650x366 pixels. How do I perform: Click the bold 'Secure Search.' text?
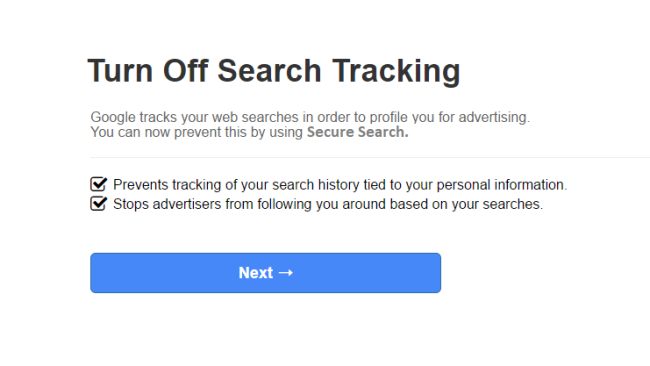click(x=357, y=132)
